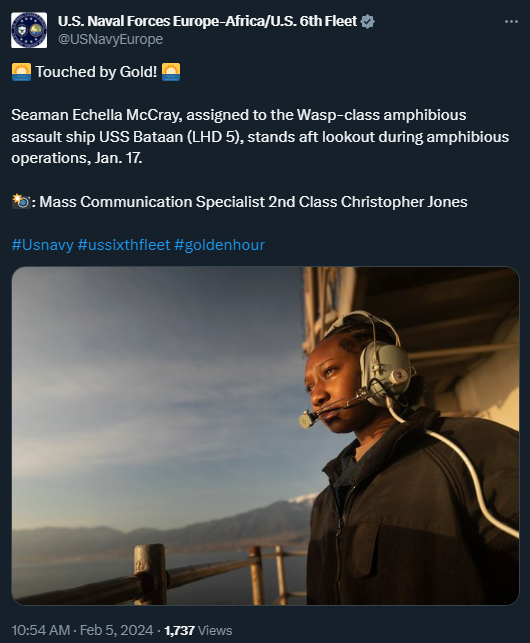Enlarge the sailor lookout photo
Screen dimensions: 530x643
(265, 436)
